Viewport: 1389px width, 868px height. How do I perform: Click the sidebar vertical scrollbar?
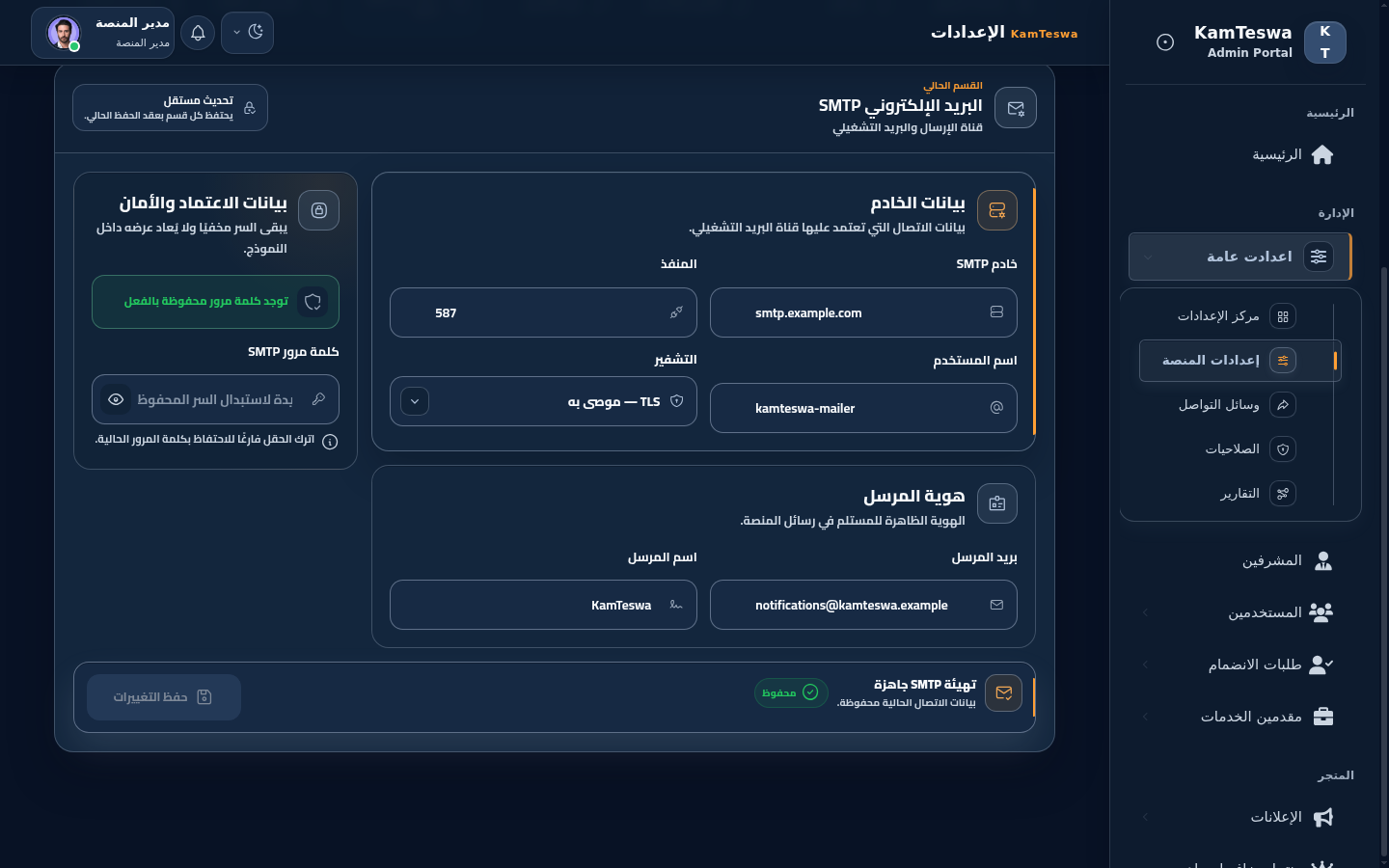coord(1384,561)
